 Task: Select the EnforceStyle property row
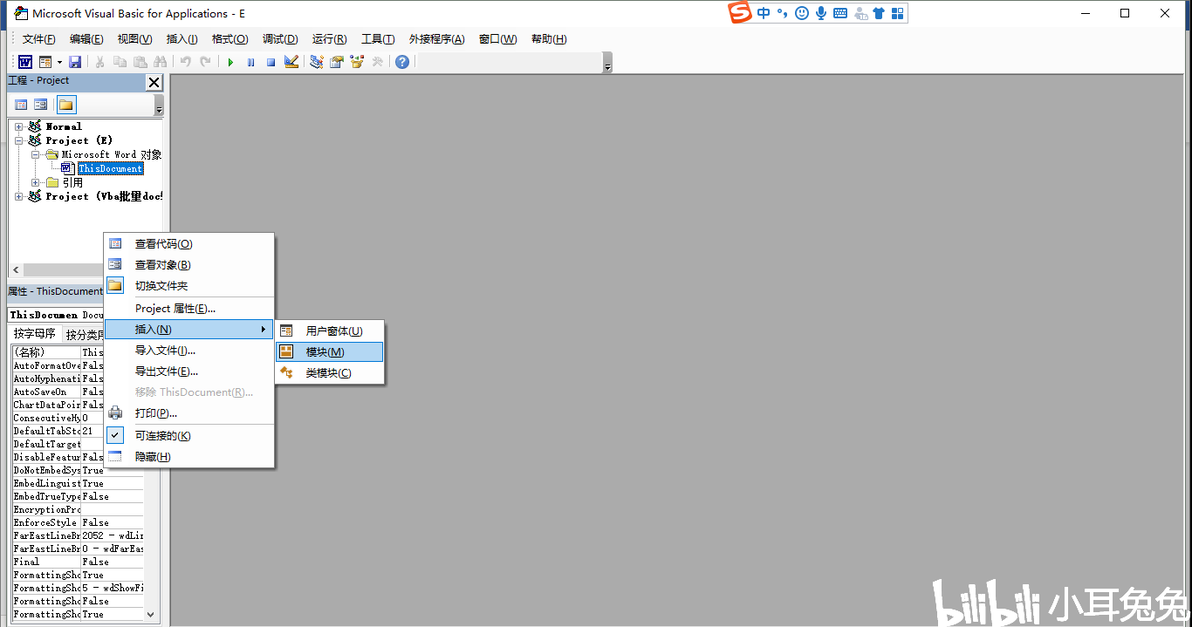pyautogui.click(x=78, y=523)
